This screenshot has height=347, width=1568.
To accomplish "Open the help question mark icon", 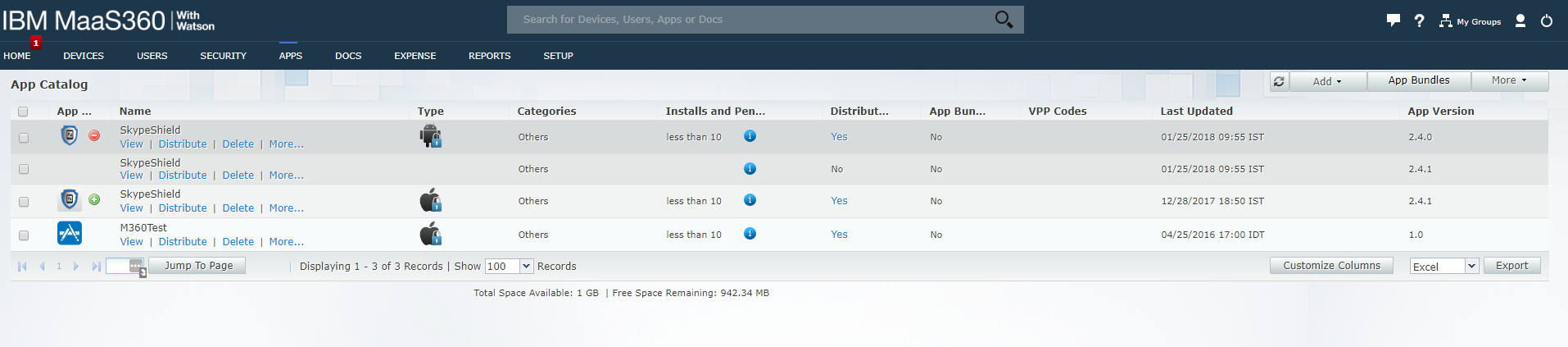I will coord(1419,21).
